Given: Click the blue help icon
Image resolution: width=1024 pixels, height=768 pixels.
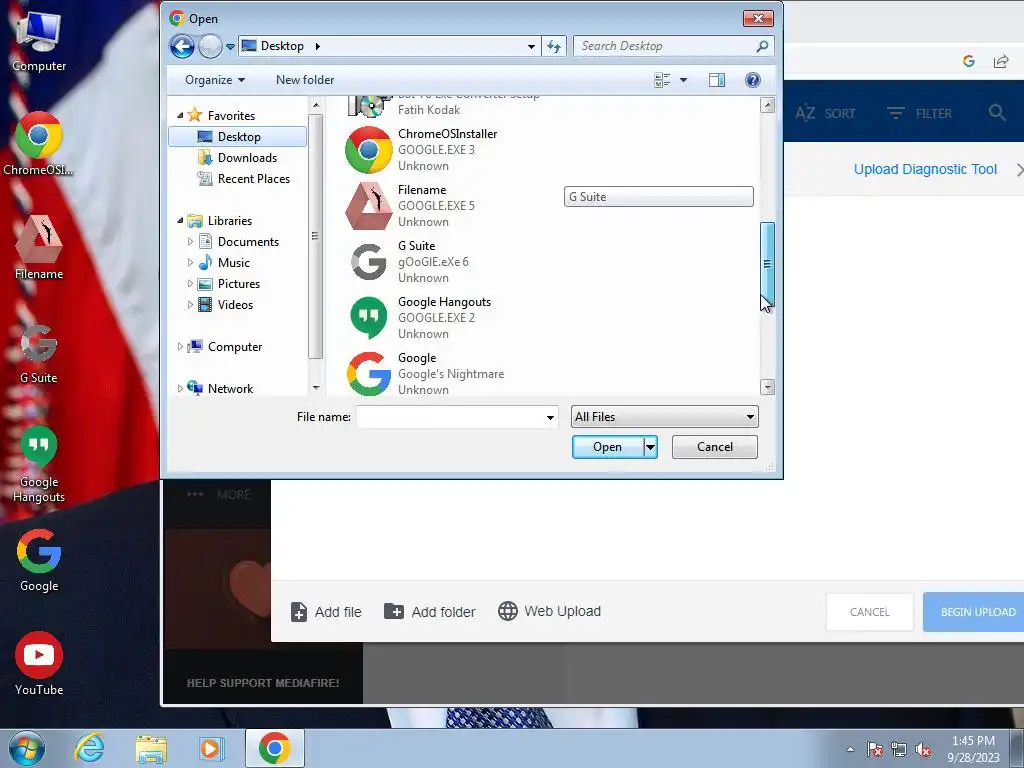Looking at the screenshot, I should point(752,80).
